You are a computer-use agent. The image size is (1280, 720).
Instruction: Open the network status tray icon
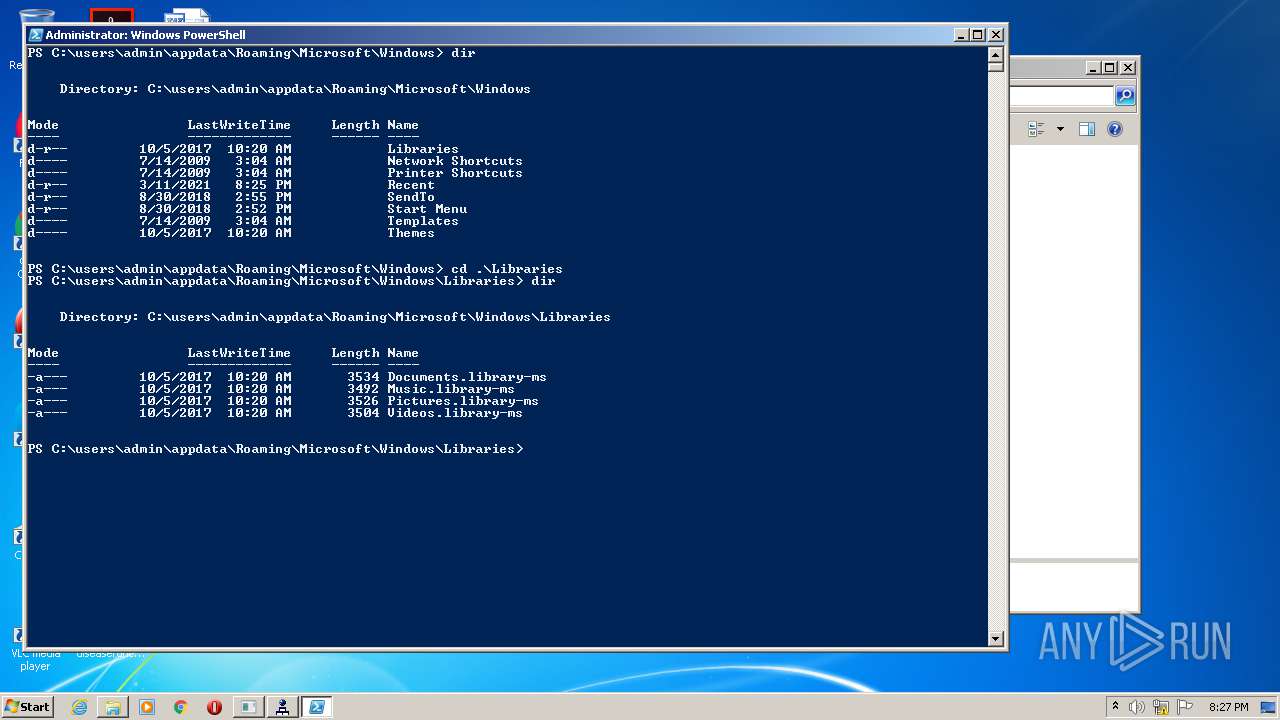coord(1161,707)
